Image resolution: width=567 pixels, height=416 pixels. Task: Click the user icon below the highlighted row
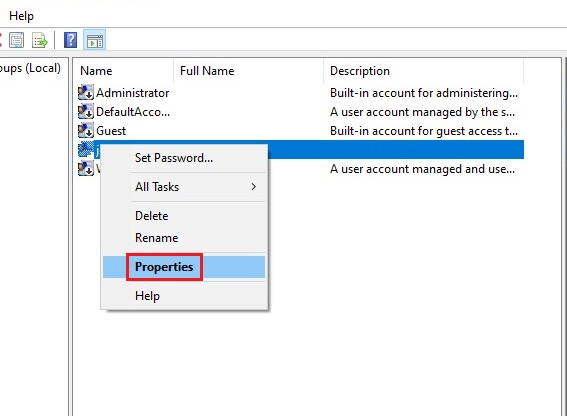86,169
